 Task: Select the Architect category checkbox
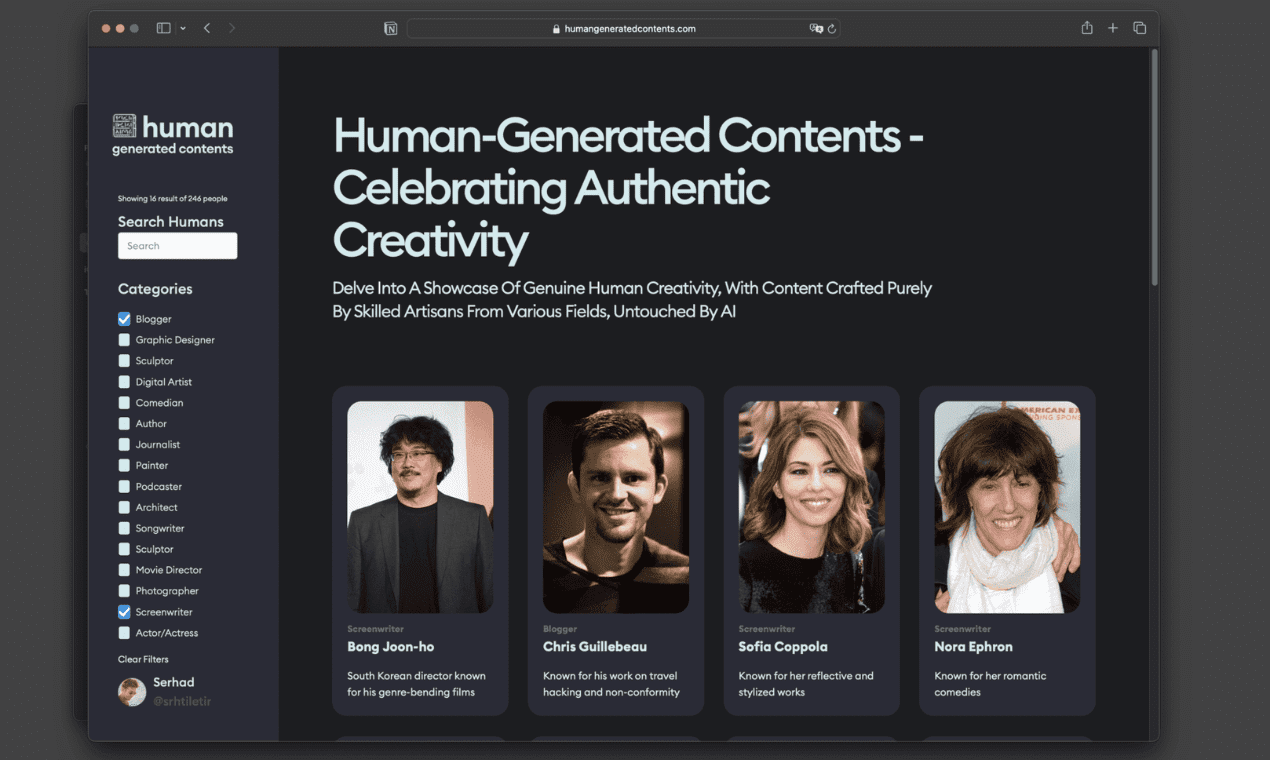pyautogui.click(x=124, y=508)
